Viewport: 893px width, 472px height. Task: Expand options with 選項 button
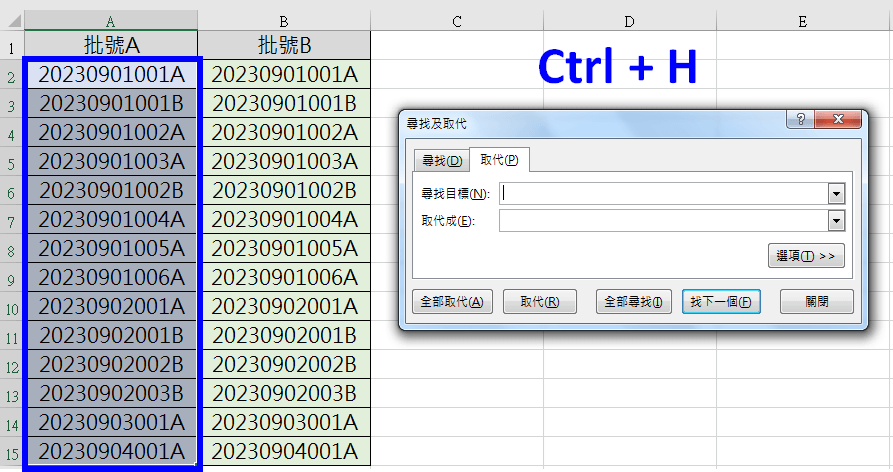(x=806, y=256)
